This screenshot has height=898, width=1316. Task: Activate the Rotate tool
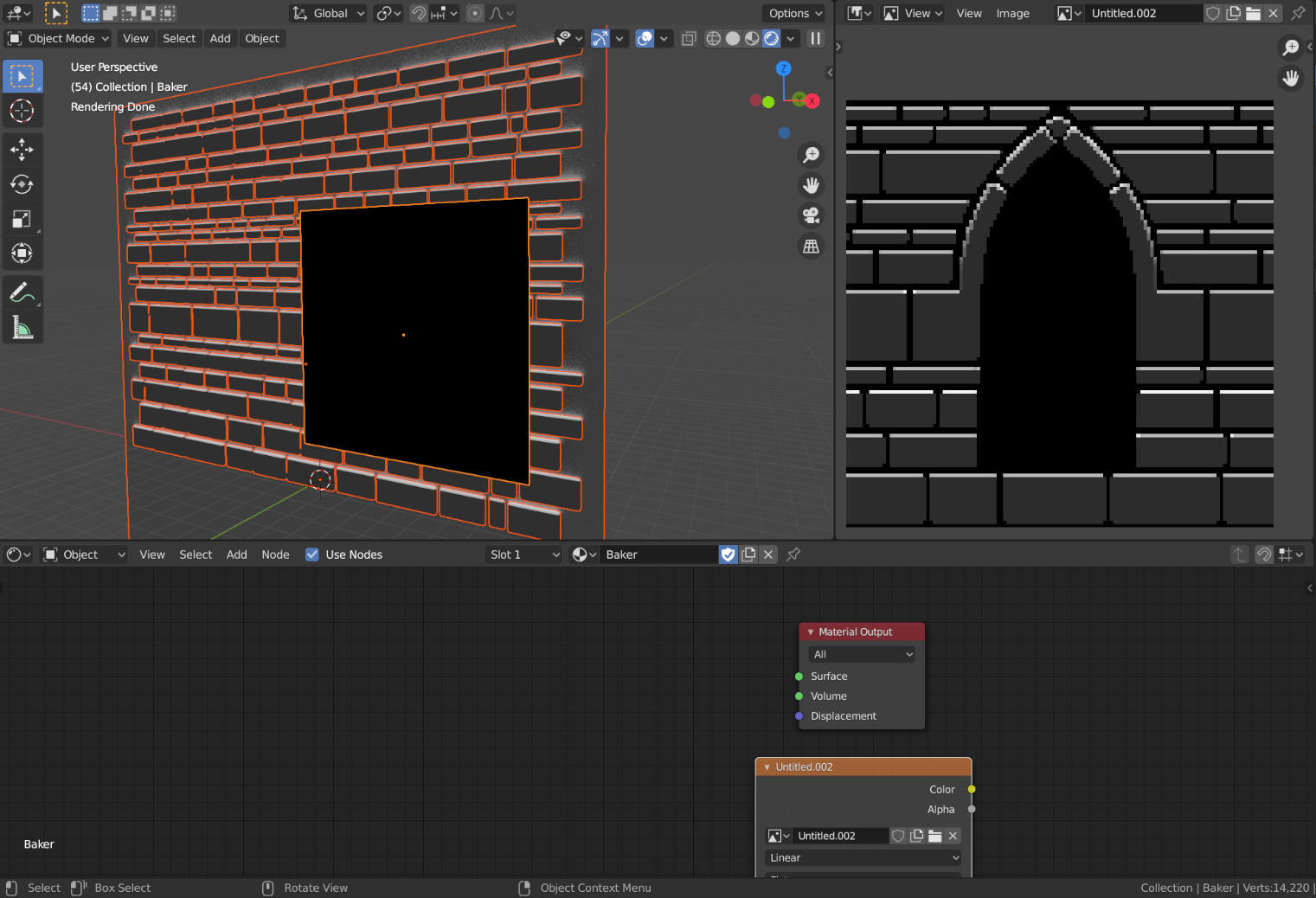tap(22, 184)
